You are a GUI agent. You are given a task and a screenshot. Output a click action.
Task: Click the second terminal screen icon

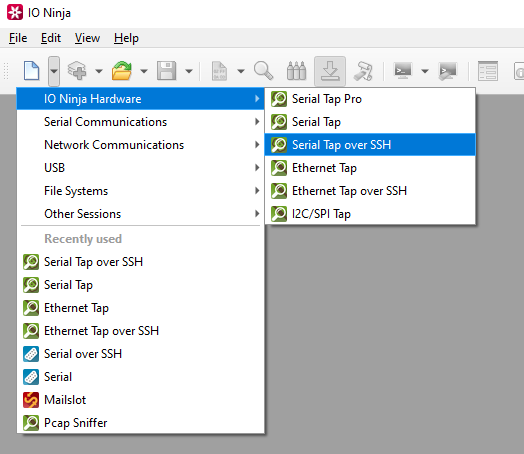coord(447,71)
